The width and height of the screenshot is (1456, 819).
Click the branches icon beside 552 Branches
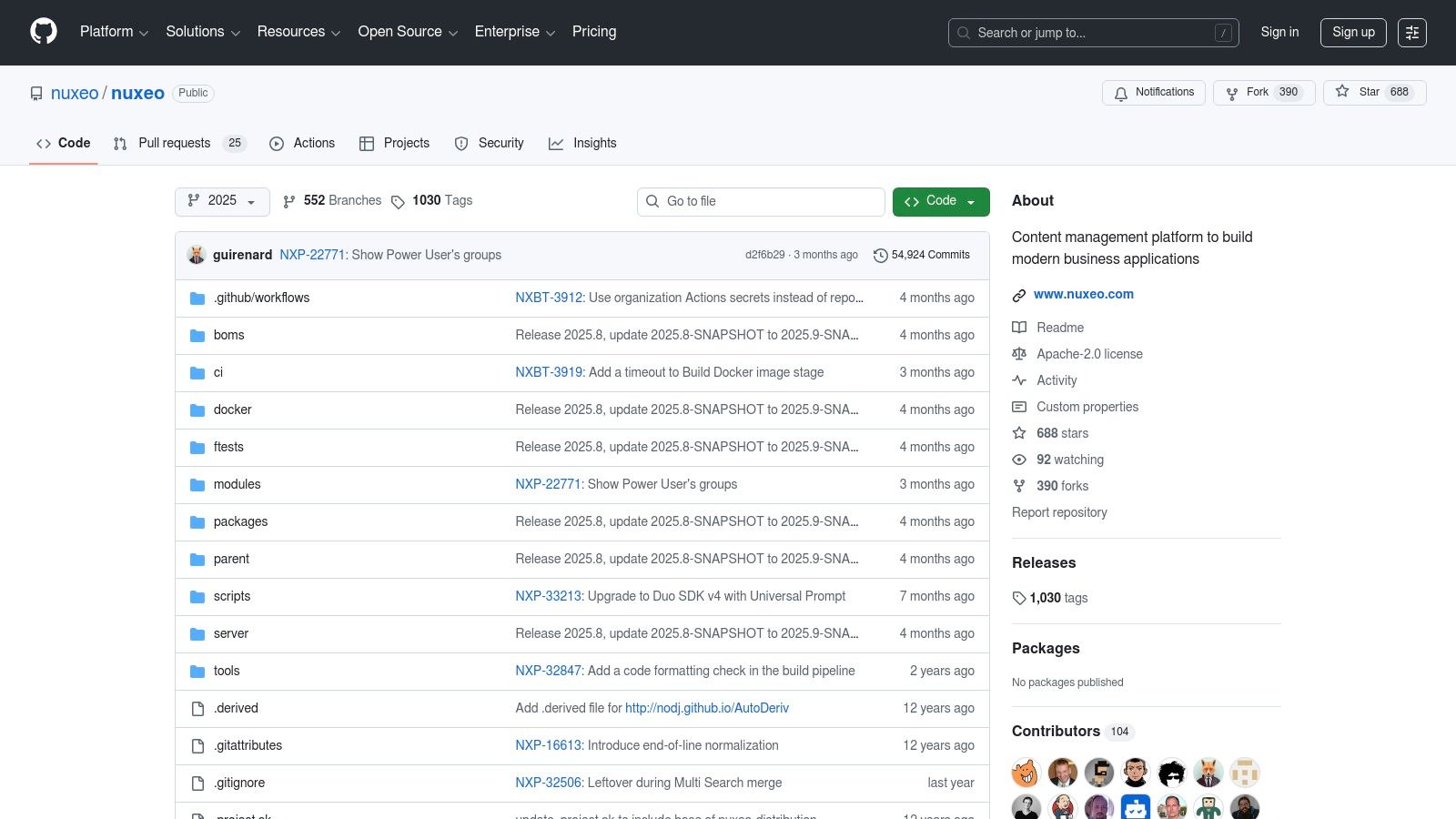pos(289,201)
